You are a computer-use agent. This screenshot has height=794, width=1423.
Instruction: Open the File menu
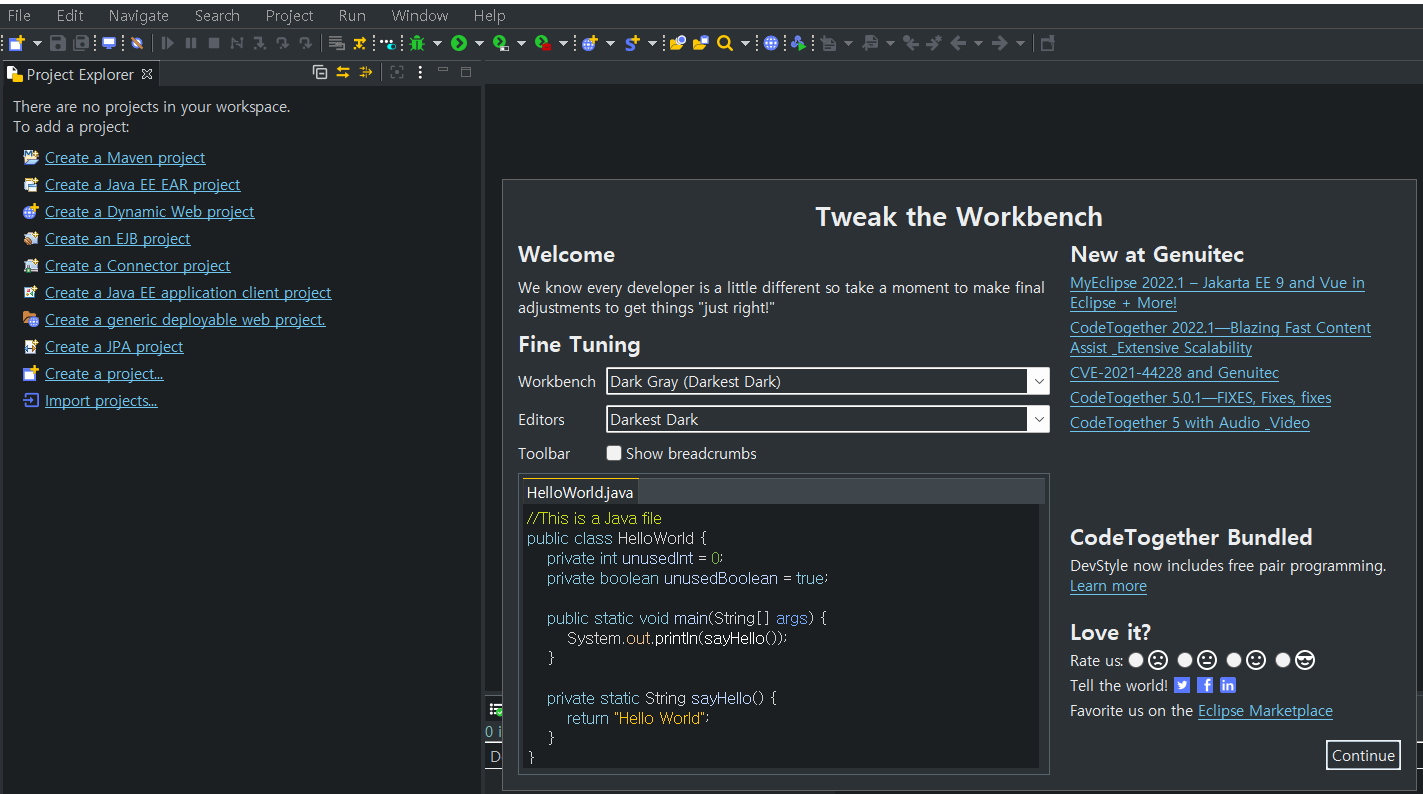coord(19,15)
